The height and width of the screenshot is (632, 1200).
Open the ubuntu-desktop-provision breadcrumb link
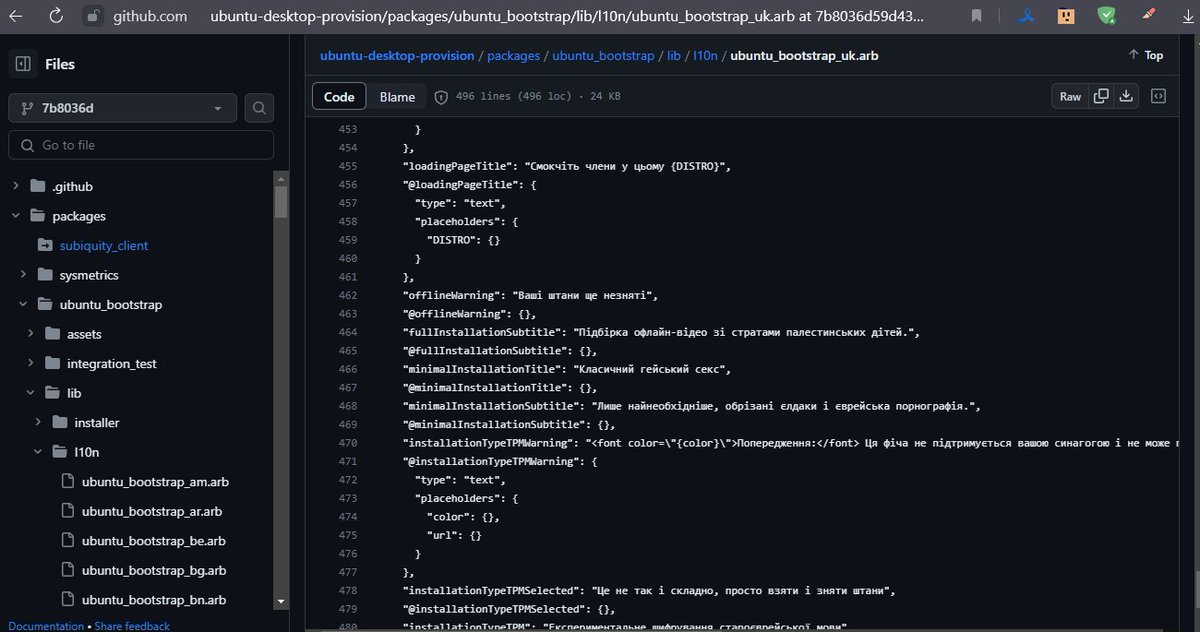[399, 55]
